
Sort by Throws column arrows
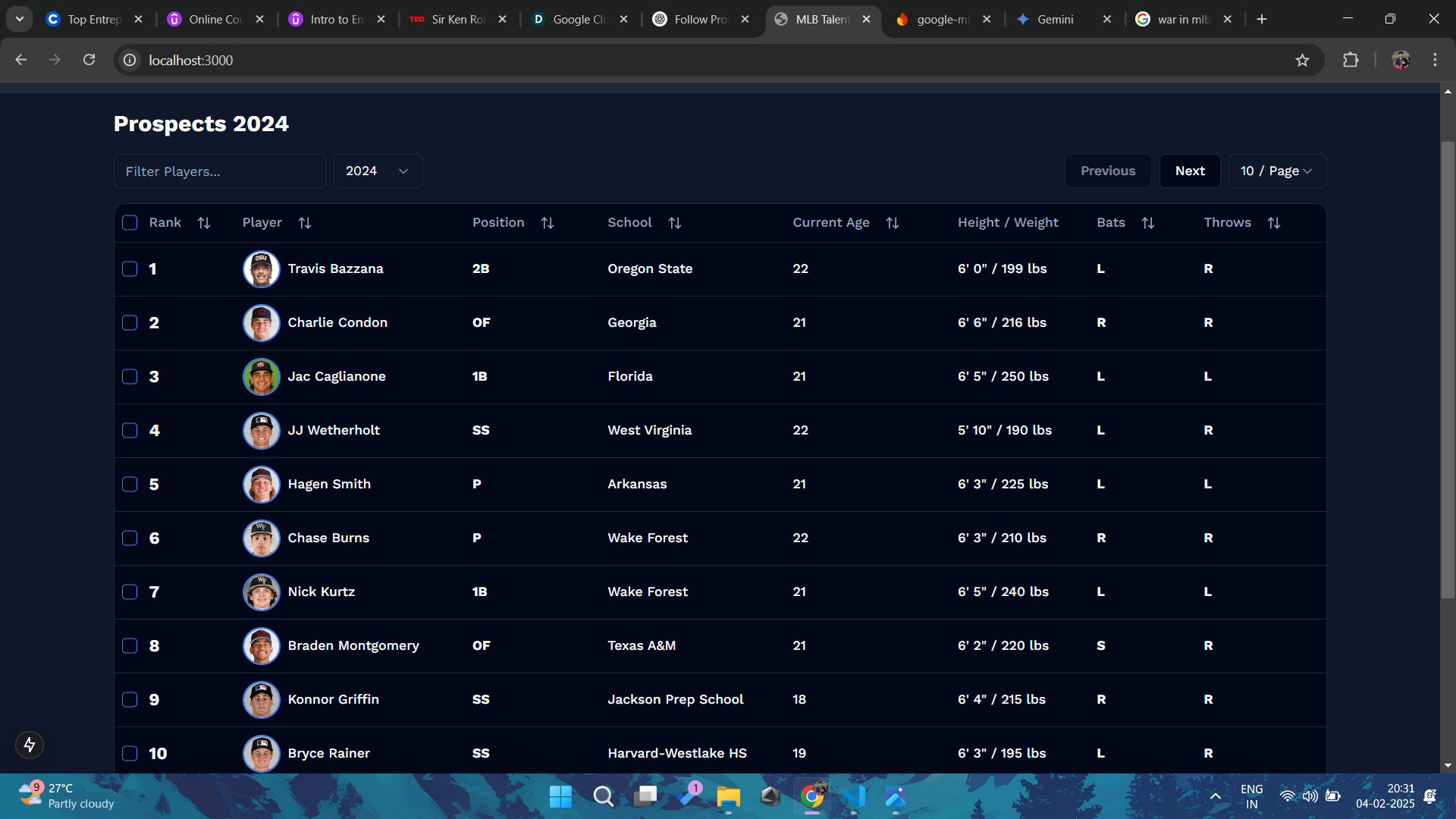(1273, 223)
